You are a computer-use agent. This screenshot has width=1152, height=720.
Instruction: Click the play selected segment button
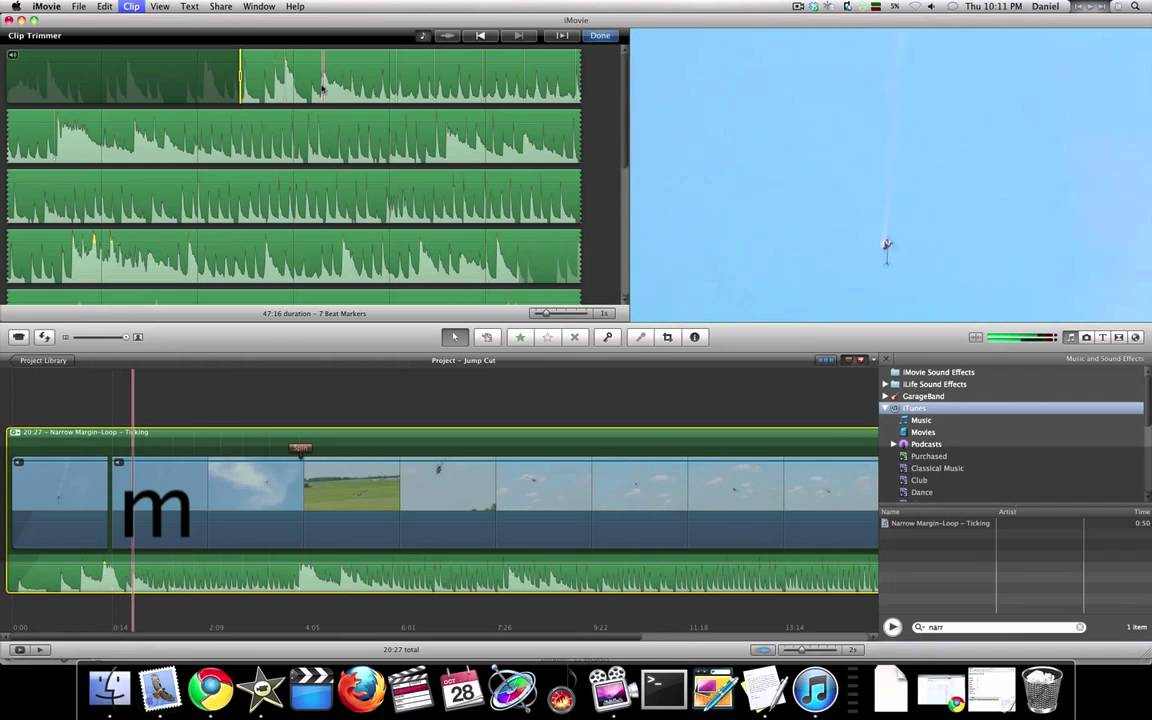[561, 35]
